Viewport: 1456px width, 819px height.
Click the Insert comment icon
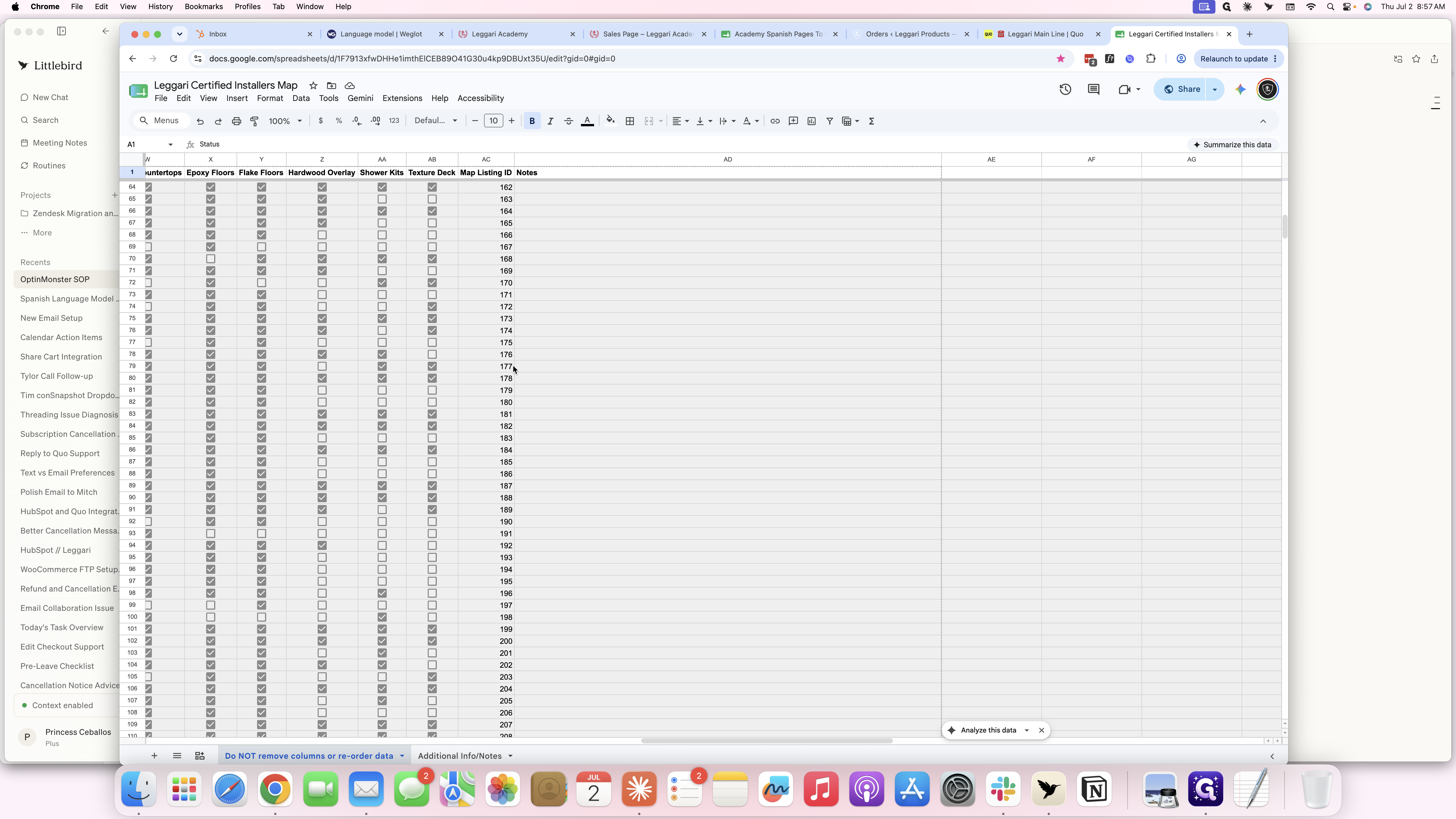[x=793, y=121]
